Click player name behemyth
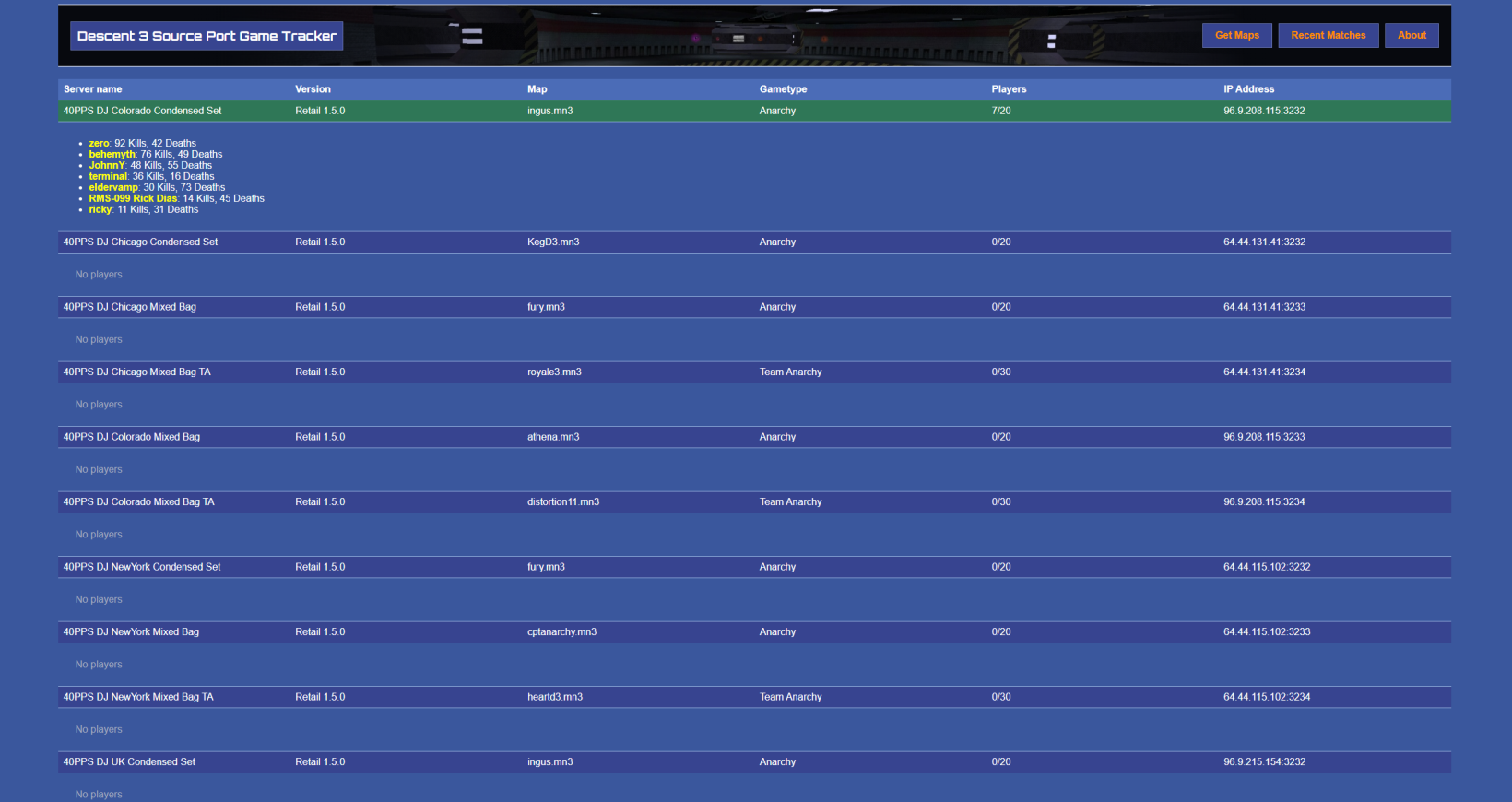This screenshot has height=802, width=1512. [x=112, y=155]
